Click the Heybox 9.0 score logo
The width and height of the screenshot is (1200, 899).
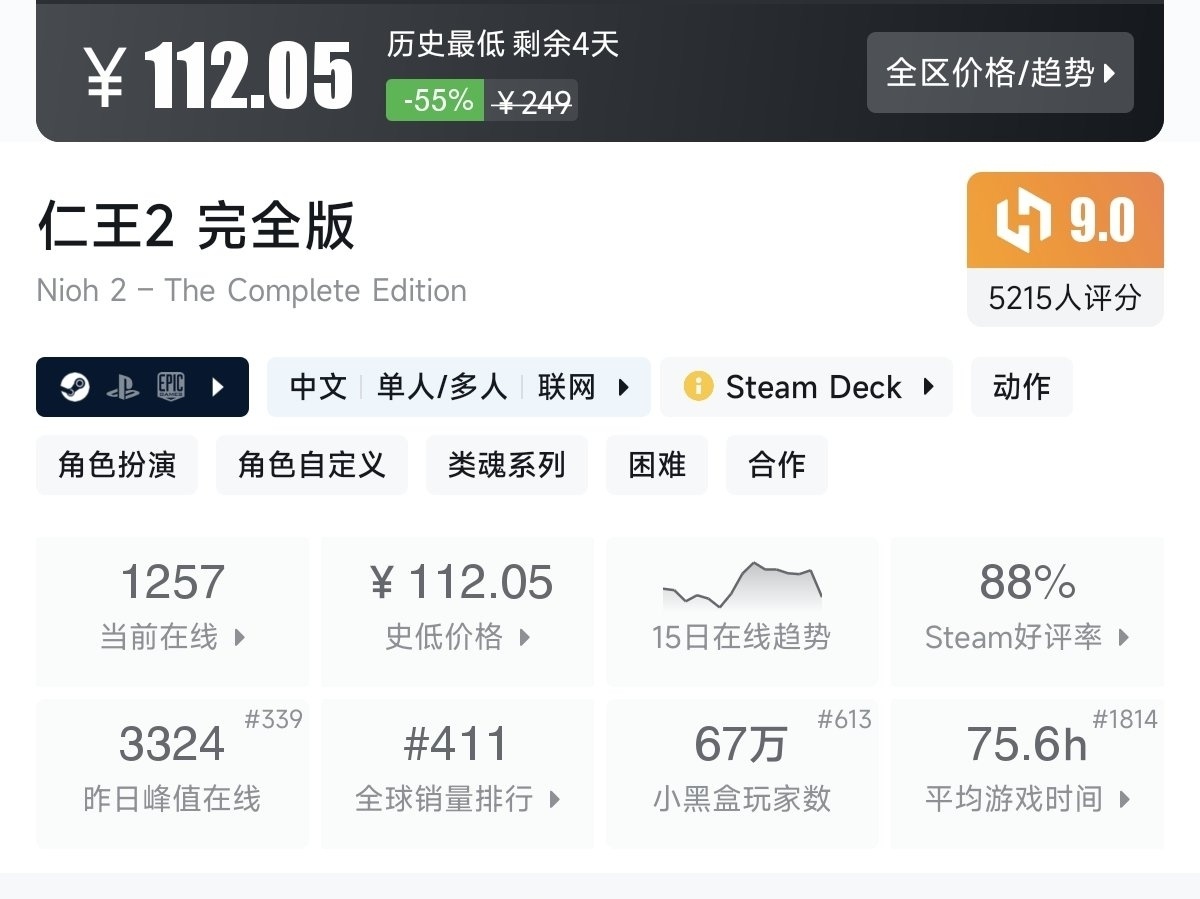coord(1024,220)
